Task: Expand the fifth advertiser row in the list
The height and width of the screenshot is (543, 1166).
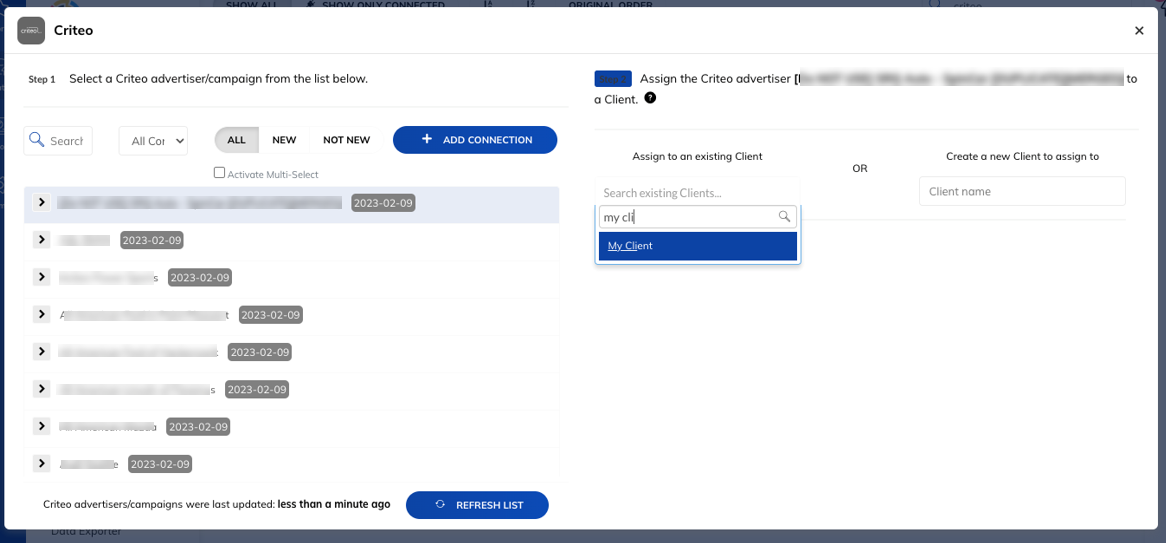Action: 42,351
